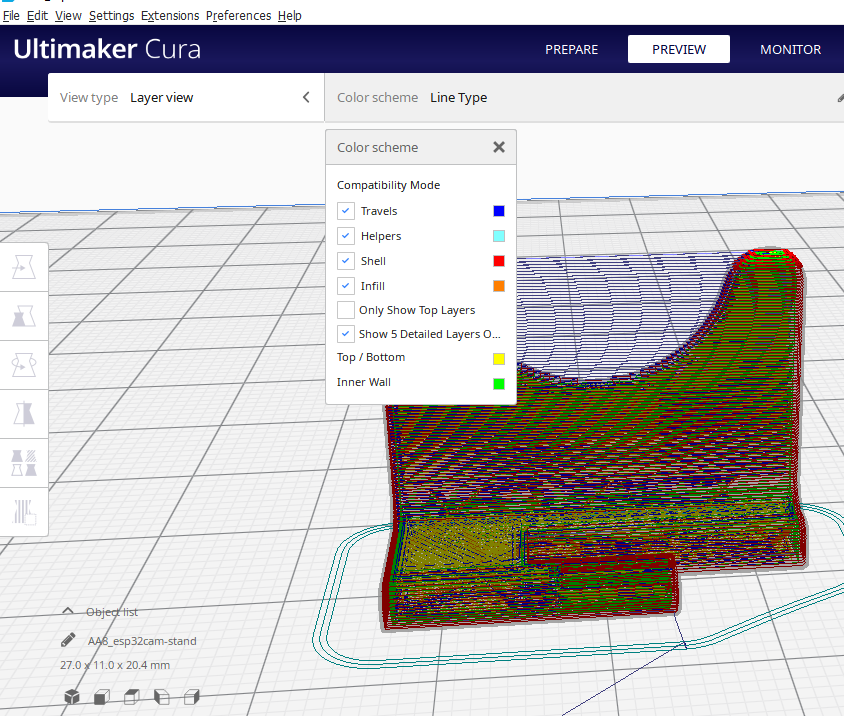The width and height of the screenshot is (844, 716).
Task: Select the Mirror tool in left toolbar
Action: coord(24,414)
